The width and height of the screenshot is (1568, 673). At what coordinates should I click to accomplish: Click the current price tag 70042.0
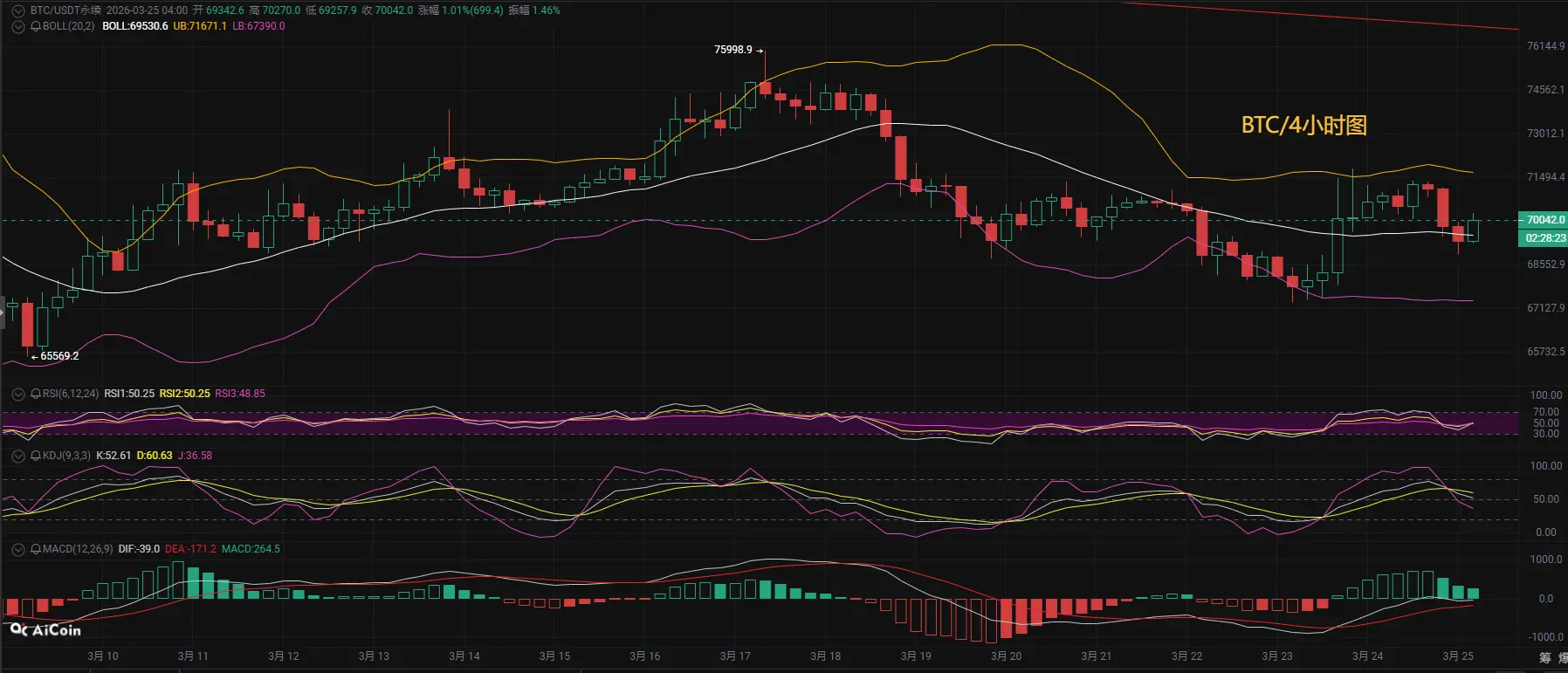coord(1544,220)
